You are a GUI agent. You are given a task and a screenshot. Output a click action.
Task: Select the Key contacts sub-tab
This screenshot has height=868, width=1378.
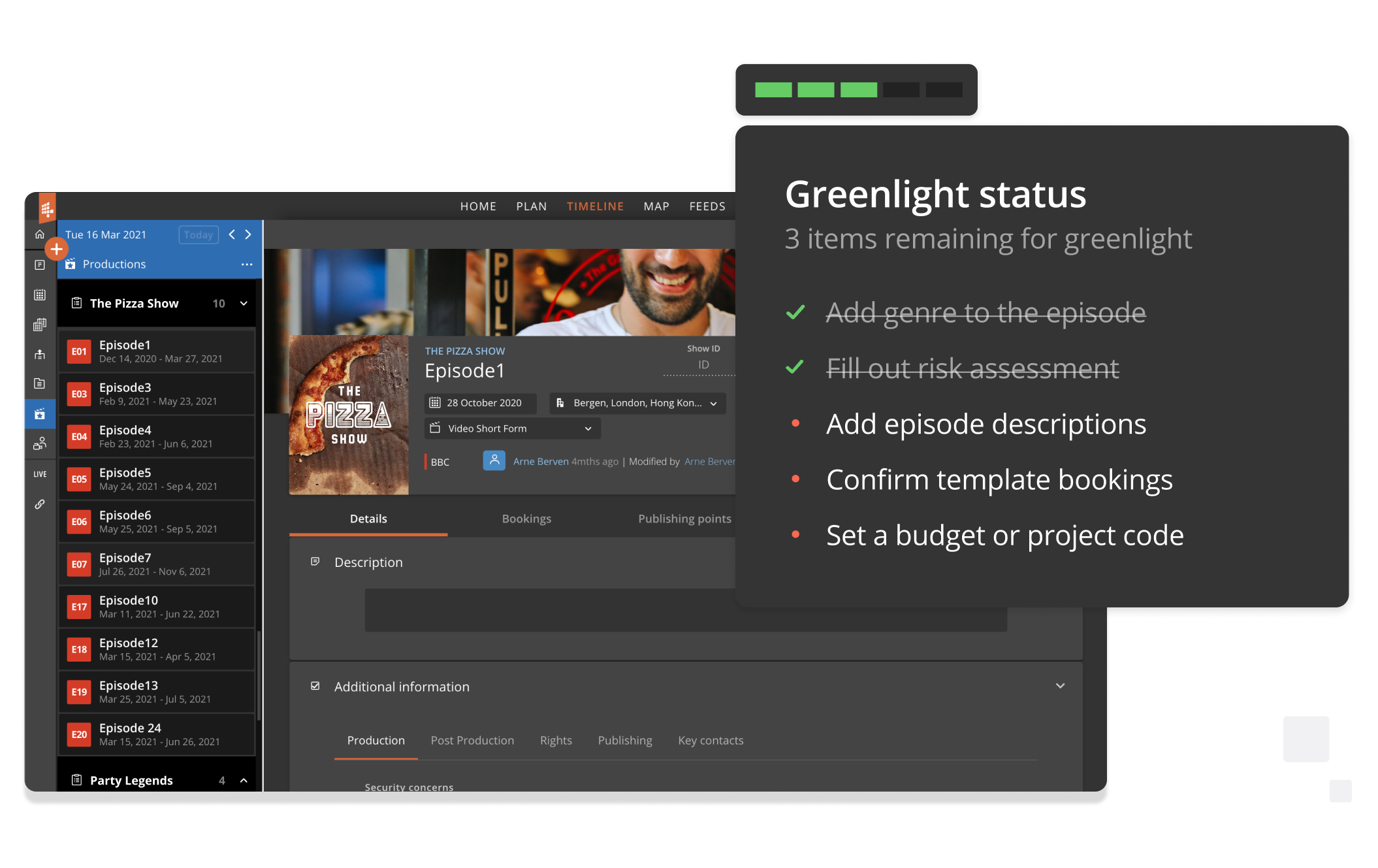[711, 741]
